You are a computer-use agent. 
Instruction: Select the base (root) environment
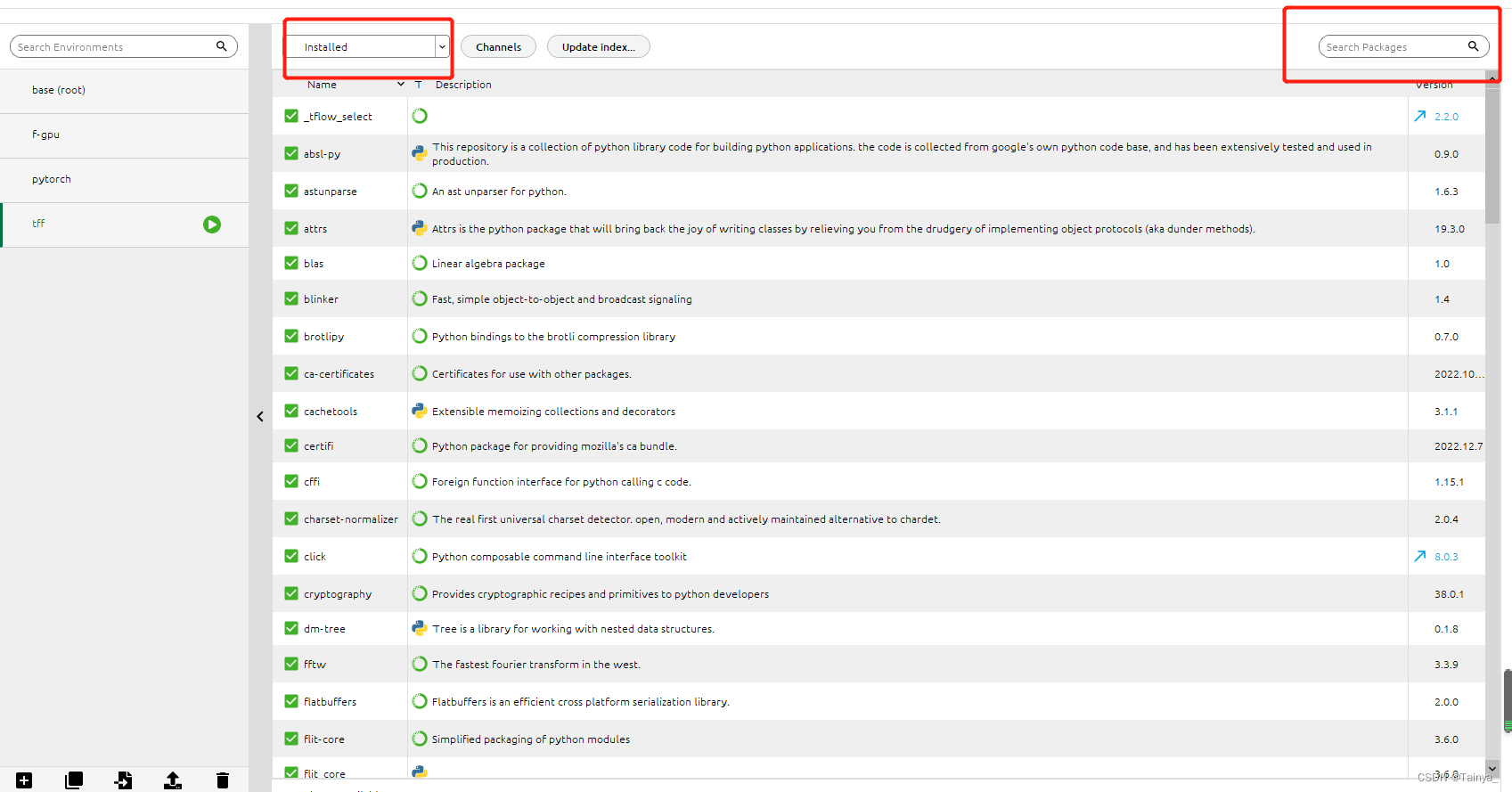click(125, 91)
